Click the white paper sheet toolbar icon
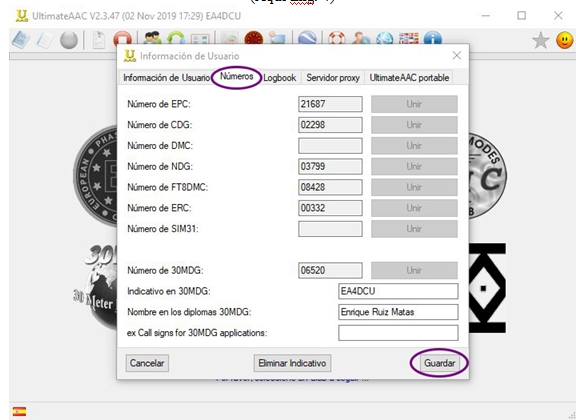Viewport: 576px width, 420px height. tap(45, 40)
